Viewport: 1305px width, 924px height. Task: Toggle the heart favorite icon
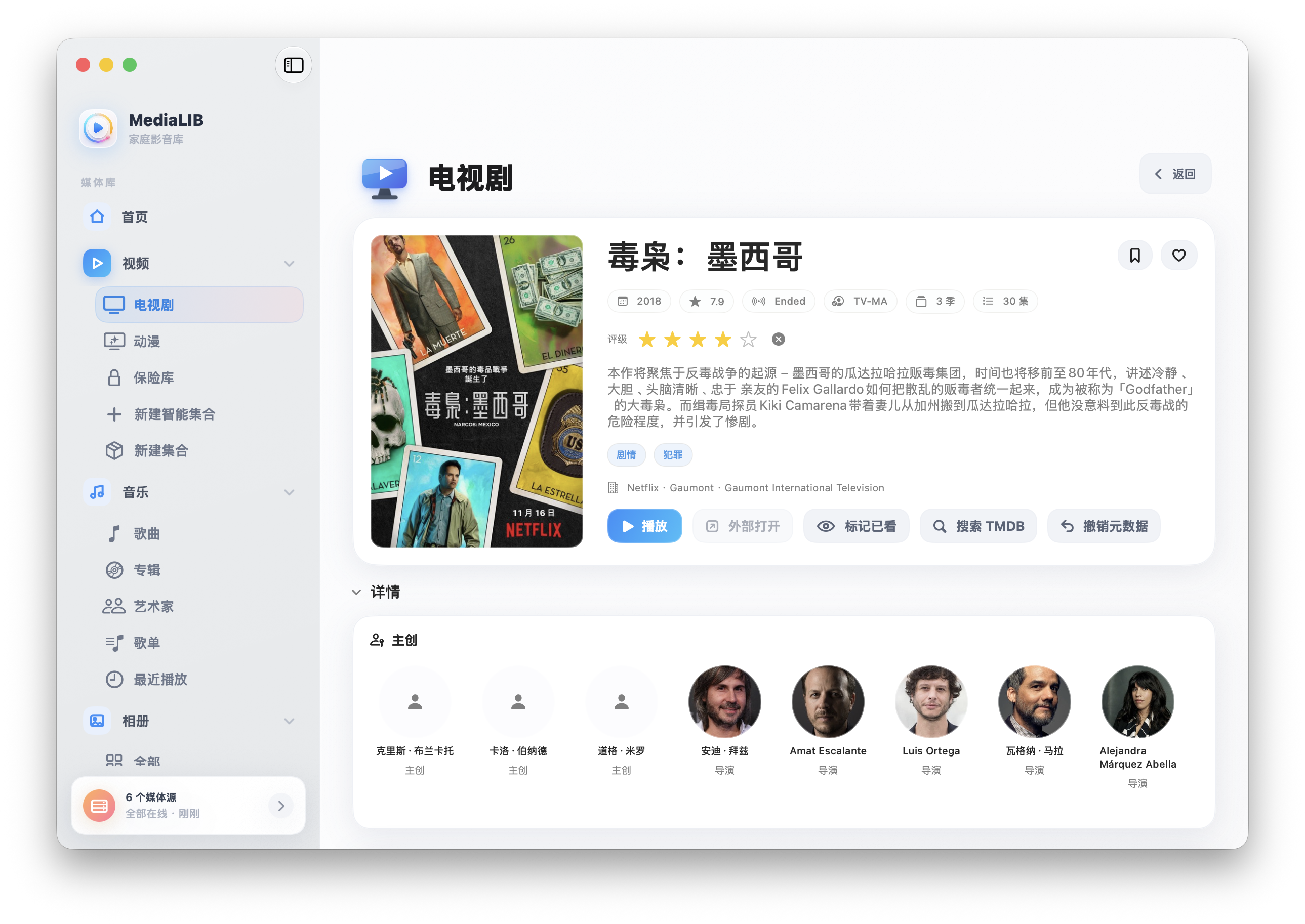[x=1178, y=256]
